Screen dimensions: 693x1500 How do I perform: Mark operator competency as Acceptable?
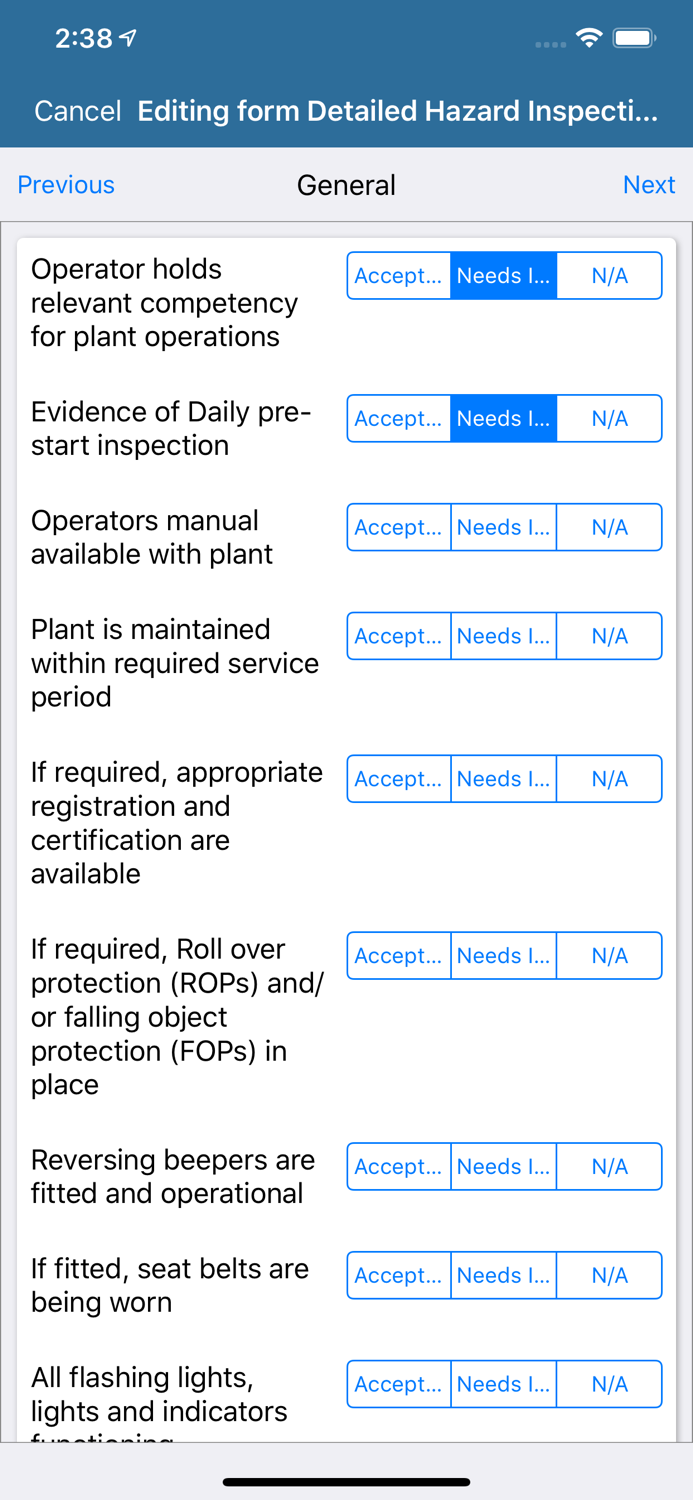point(399,276)
